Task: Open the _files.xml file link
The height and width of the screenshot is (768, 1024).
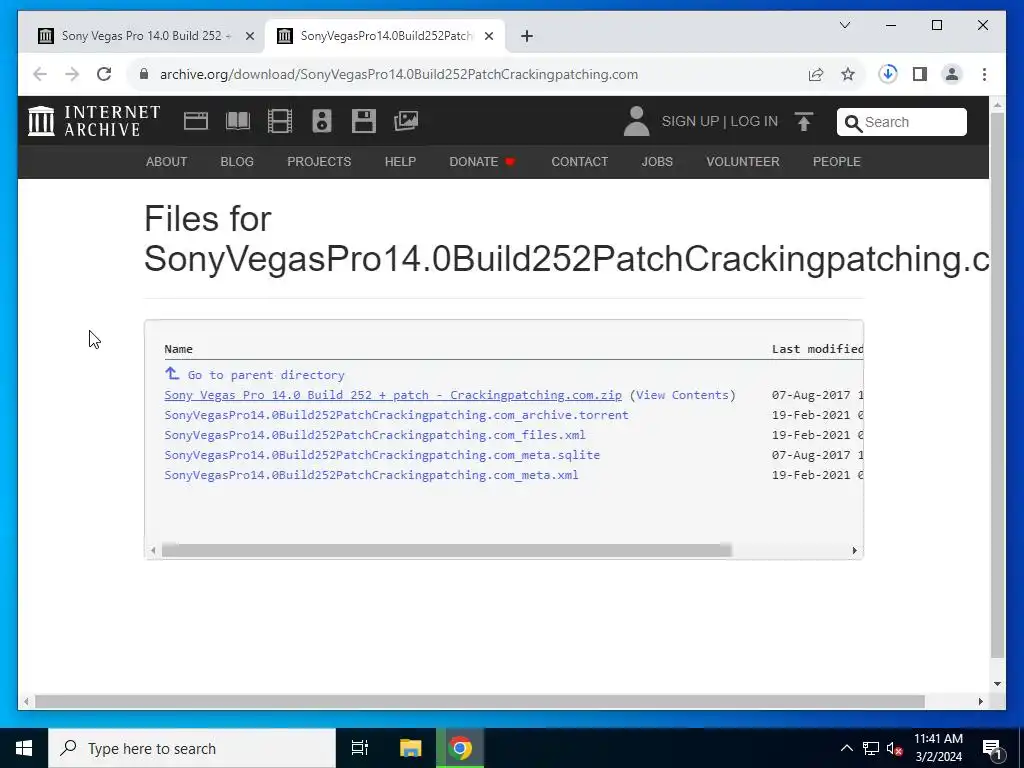Action: point(374,435)
